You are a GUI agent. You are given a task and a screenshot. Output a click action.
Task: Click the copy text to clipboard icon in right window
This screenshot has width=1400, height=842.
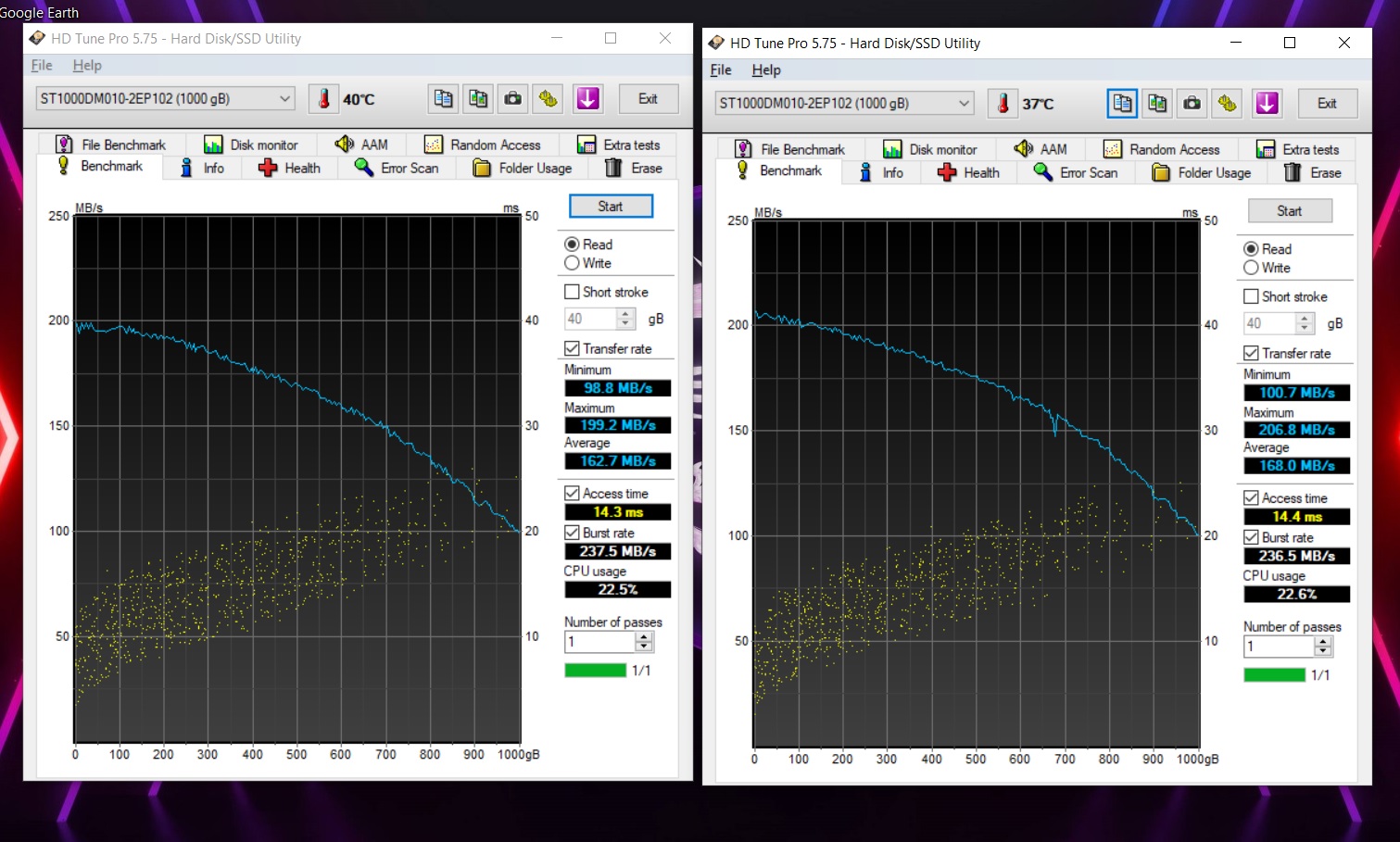[1122, 104]
